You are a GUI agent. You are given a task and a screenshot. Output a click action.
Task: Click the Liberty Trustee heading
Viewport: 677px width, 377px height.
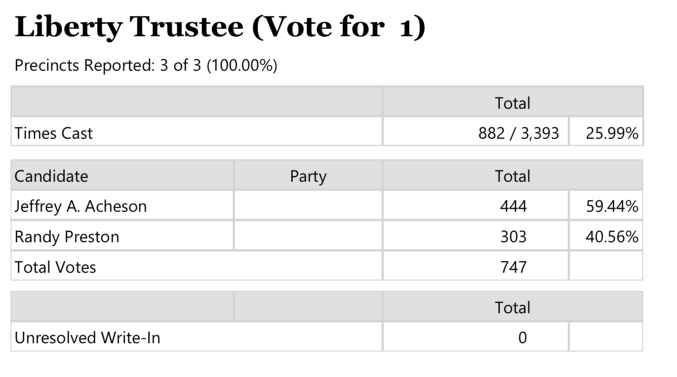pos(220,27)
